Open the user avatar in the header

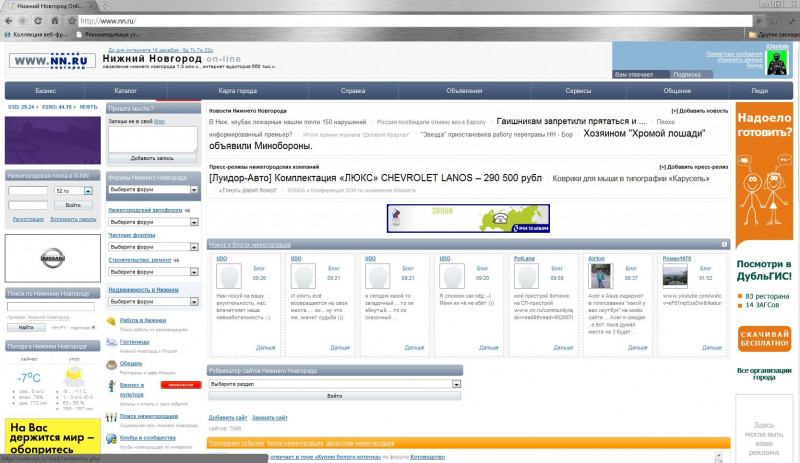(777, 63)
